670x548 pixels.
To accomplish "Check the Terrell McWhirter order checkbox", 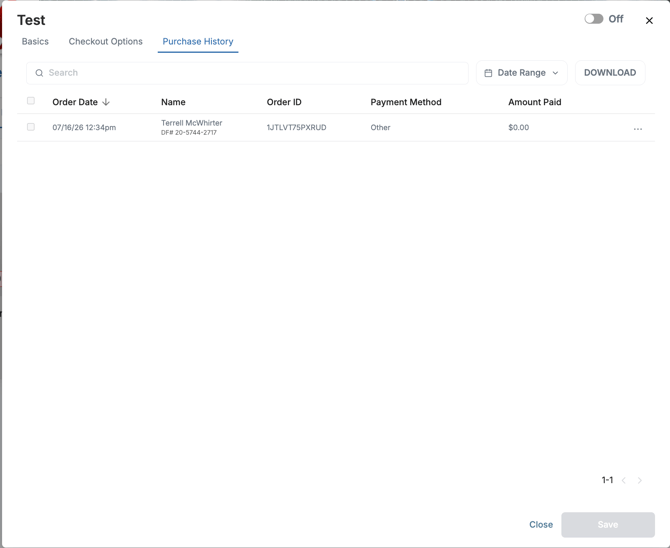I will coord(31,127).
